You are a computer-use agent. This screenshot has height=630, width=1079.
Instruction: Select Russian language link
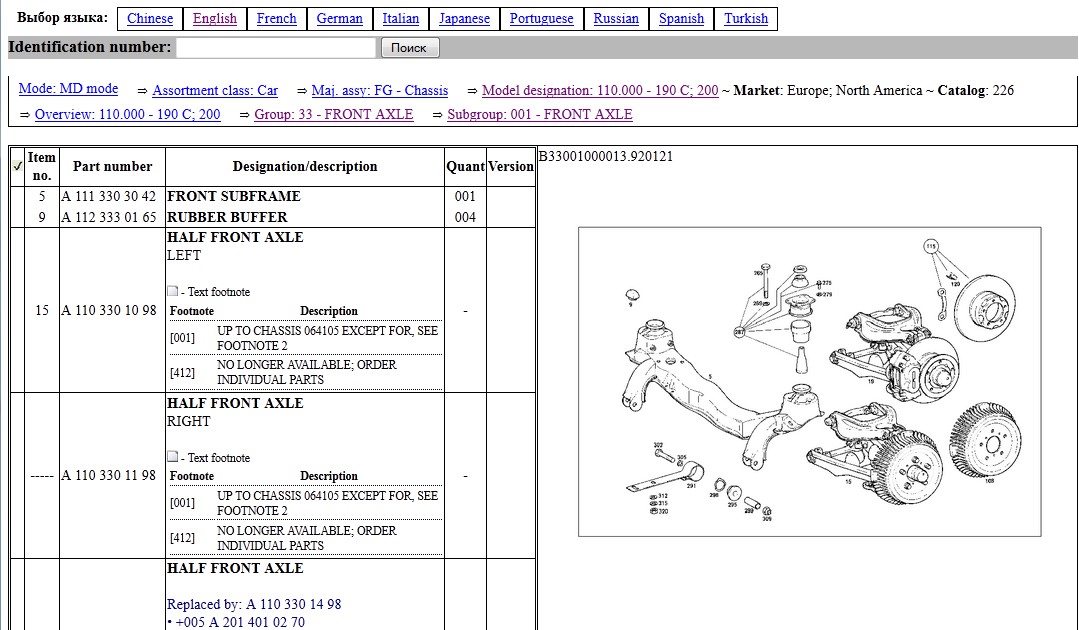click(x=616, y=19)
